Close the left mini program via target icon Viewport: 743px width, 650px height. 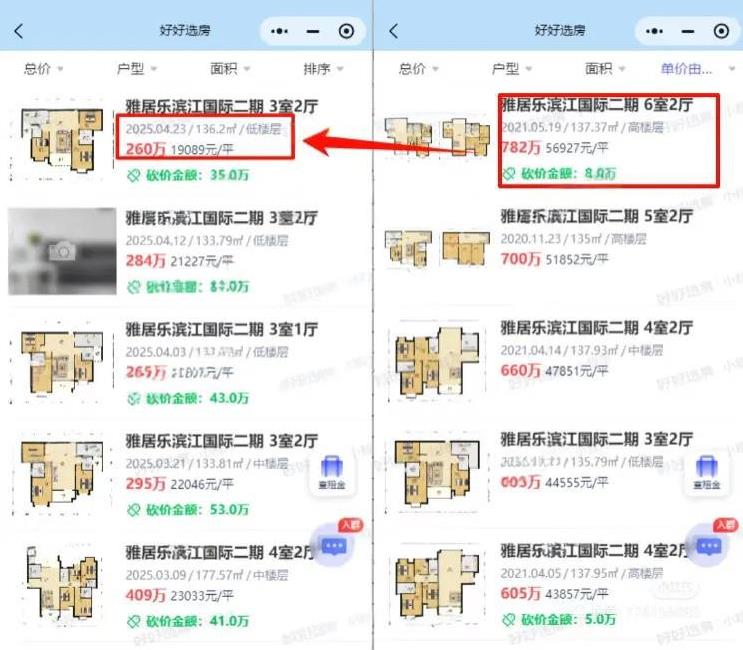click(x=346, y=31)
